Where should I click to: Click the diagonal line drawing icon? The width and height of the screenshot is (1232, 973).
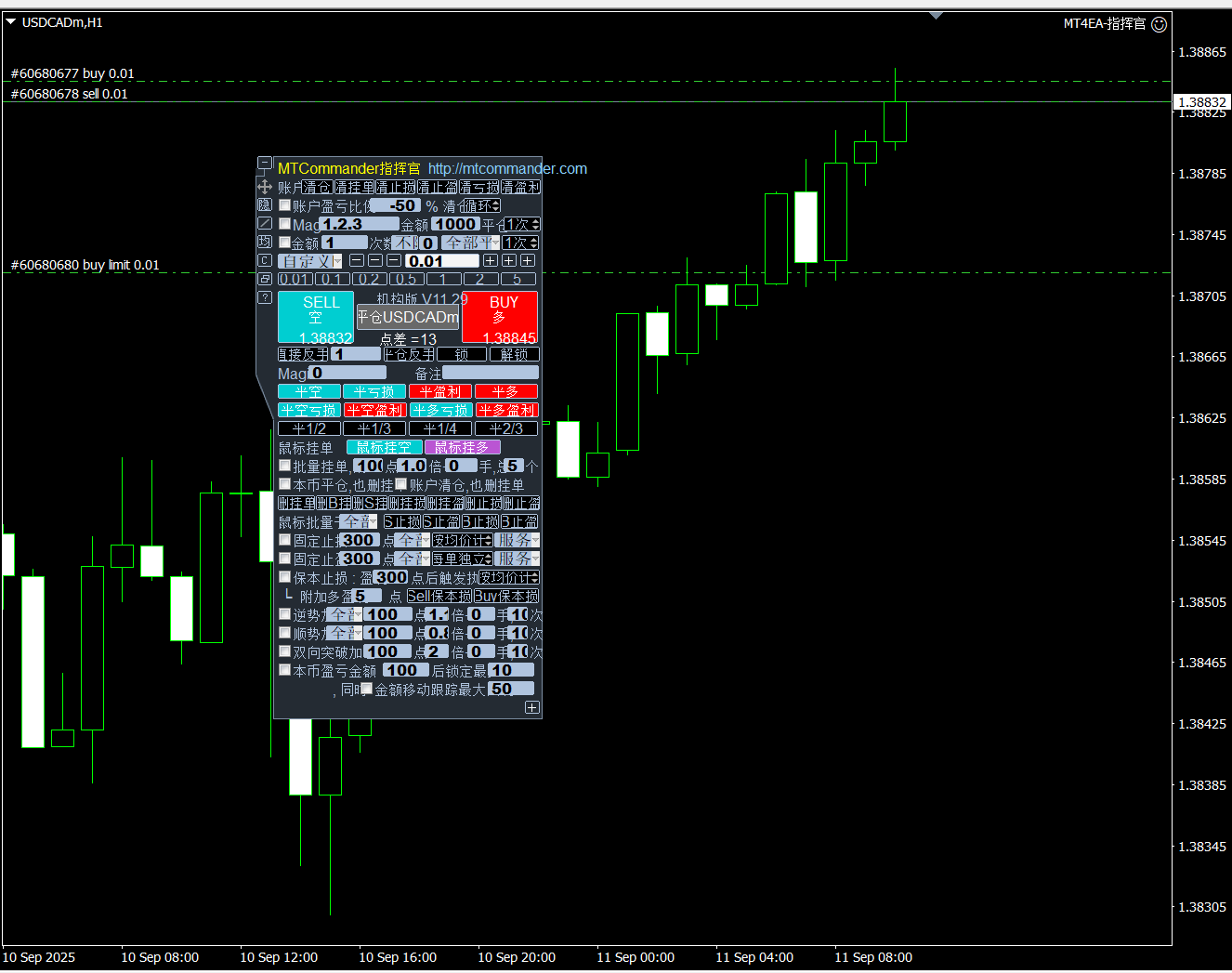click(265, 223)
